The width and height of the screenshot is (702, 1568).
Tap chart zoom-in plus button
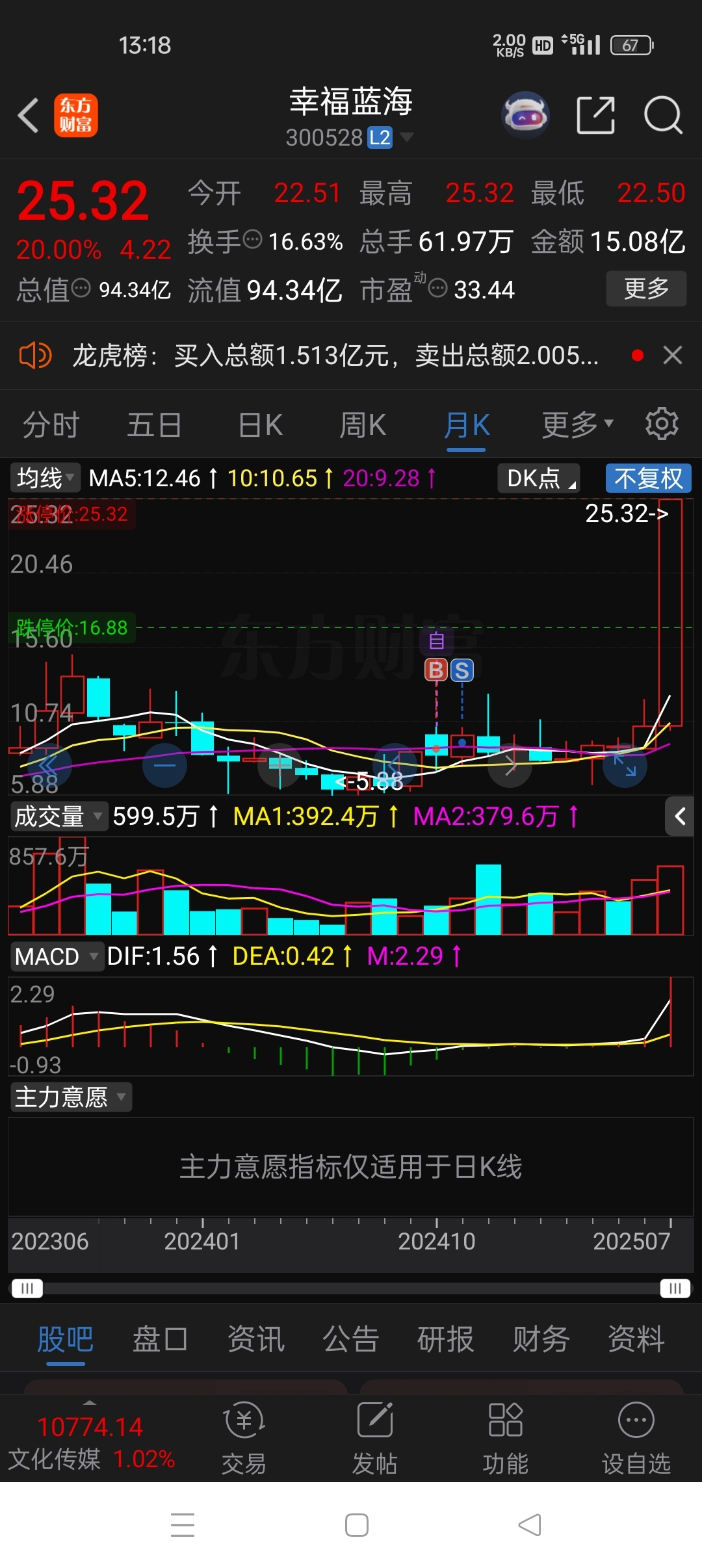[x=280, y=765]
